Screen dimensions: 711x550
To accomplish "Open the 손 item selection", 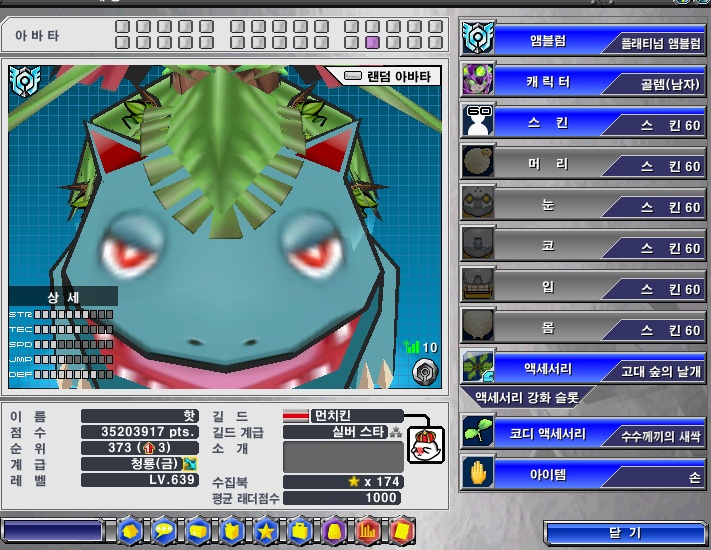I will pos(653,477).
